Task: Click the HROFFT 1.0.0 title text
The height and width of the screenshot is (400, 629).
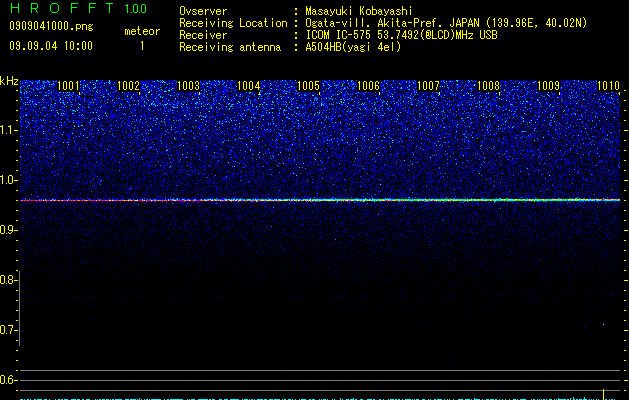Action: (79, 8)
